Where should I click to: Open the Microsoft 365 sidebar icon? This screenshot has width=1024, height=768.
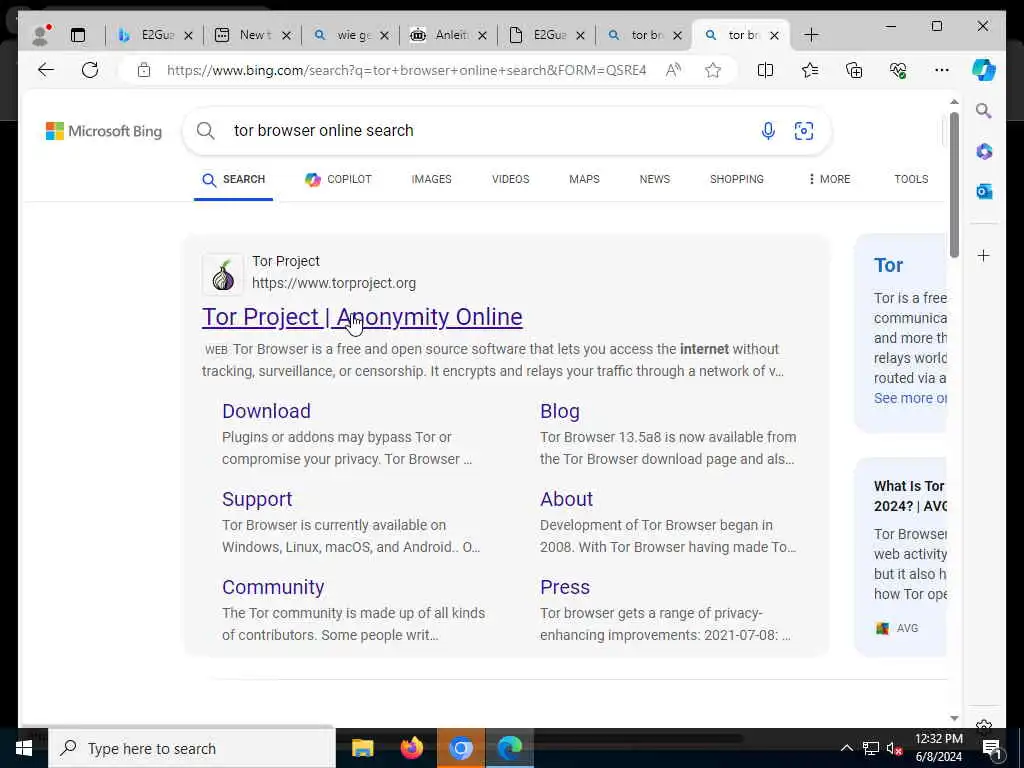click(984, 152)
